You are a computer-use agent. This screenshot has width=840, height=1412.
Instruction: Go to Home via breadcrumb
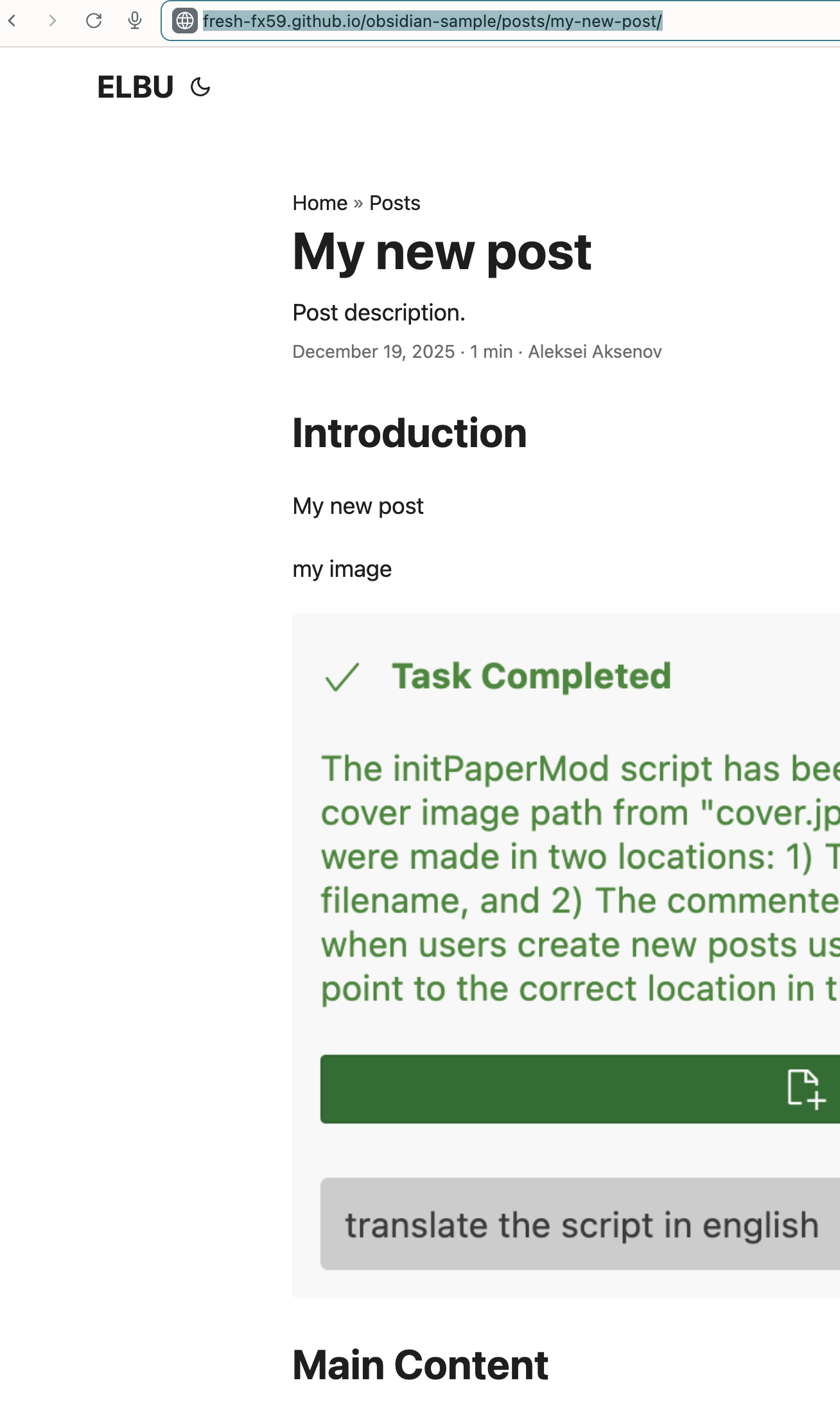(x=320, y=203)
